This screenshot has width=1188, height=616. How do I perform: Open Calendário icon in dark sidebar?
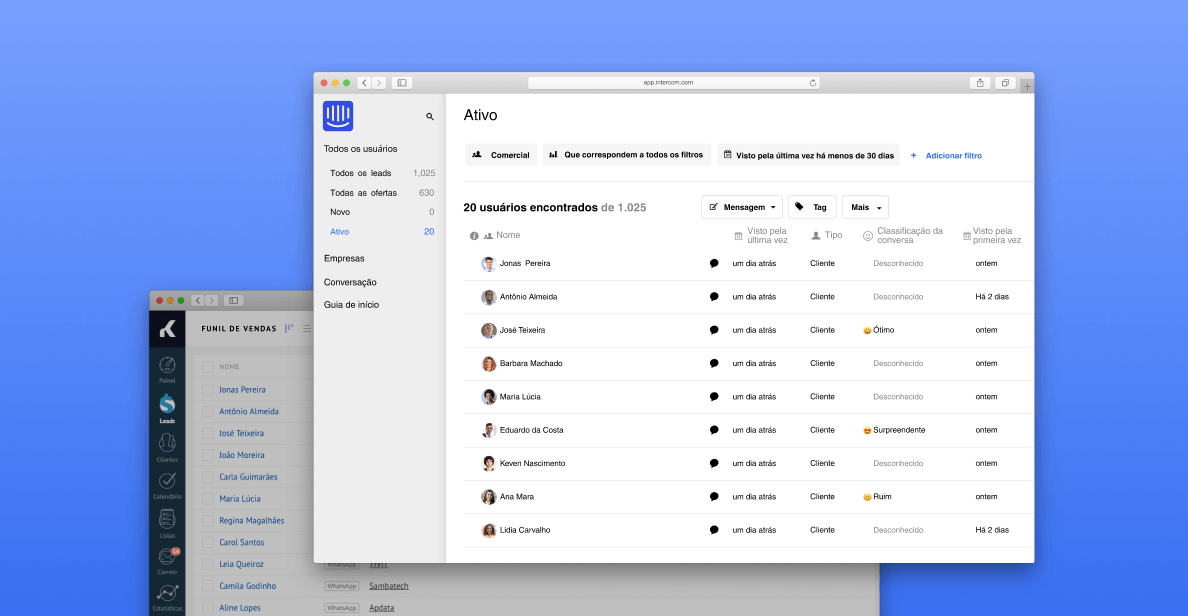pos(167,482)
